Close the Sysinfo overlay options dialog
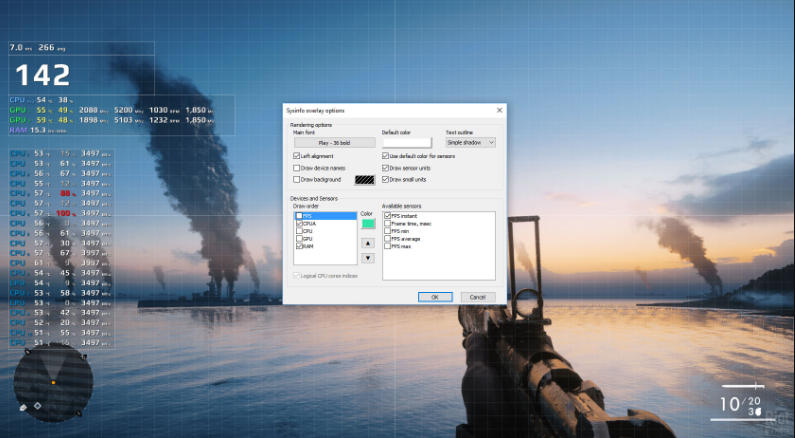 498,109
